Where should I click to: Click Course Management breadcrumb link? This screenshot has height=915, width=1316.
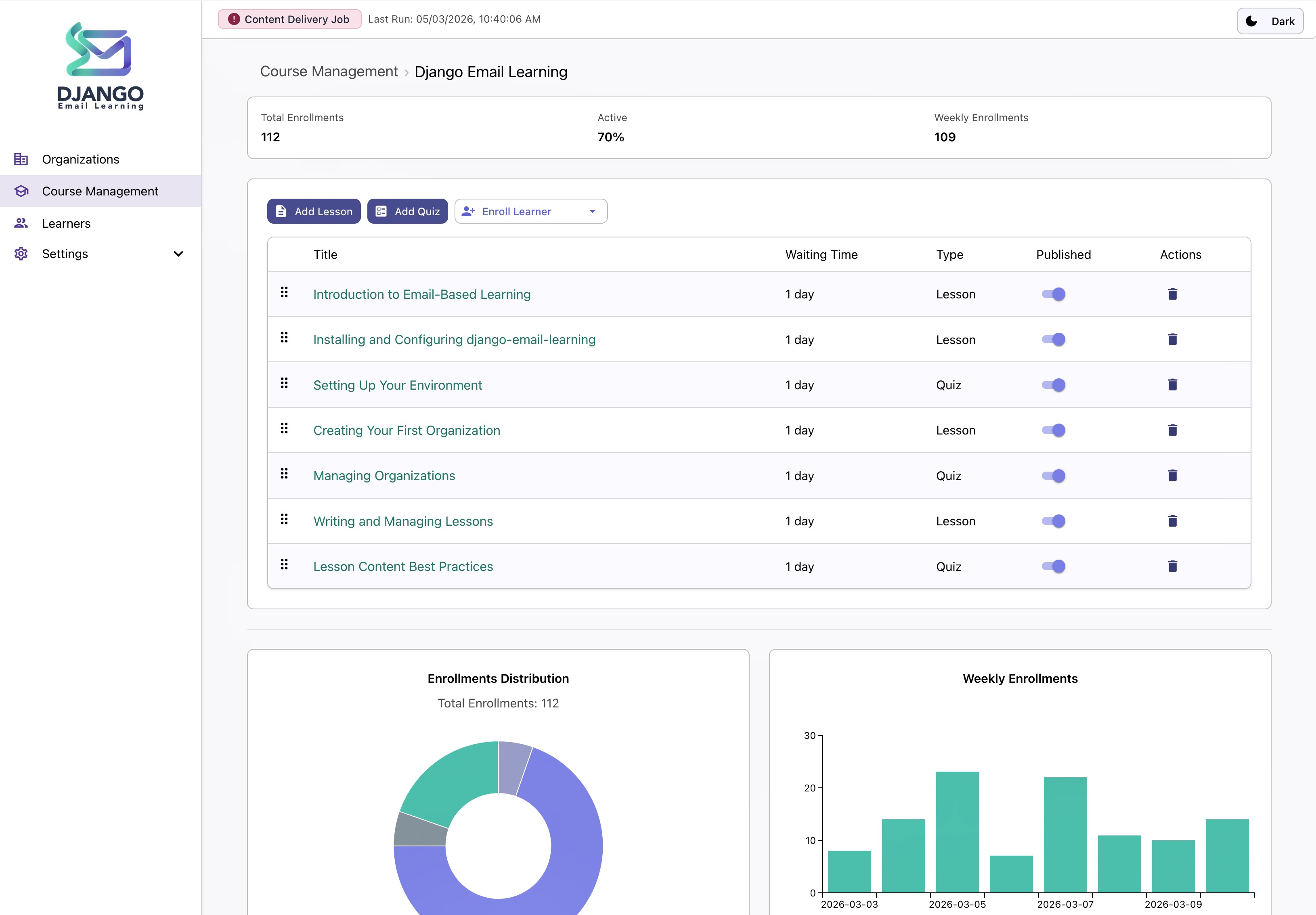(329, 71)
